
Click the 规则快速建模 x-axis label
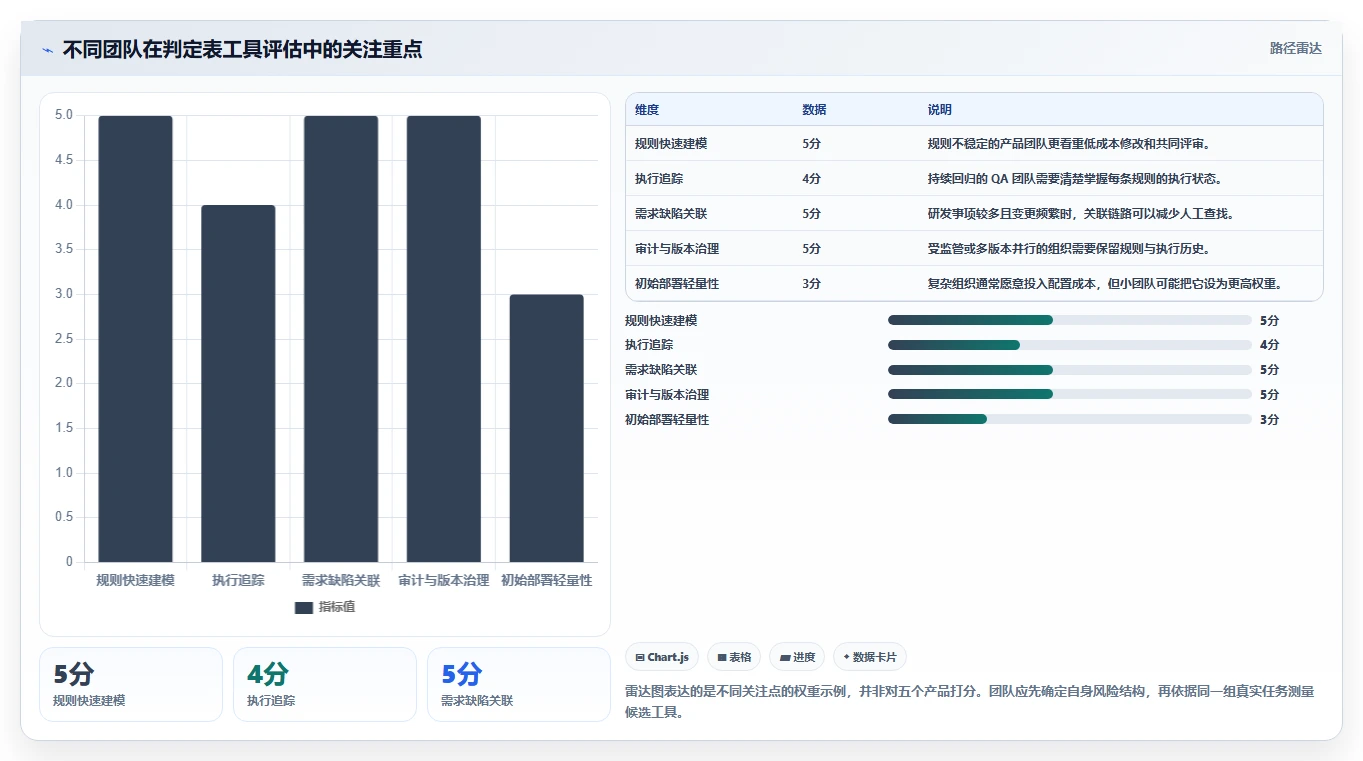click(135, 580)
